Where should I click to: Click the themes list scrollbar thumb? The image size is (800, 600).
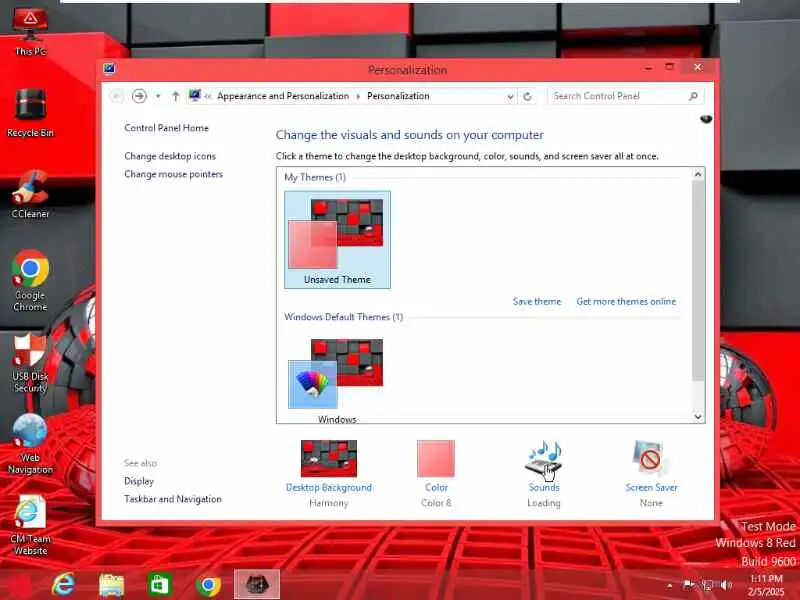tap(698, 281)
